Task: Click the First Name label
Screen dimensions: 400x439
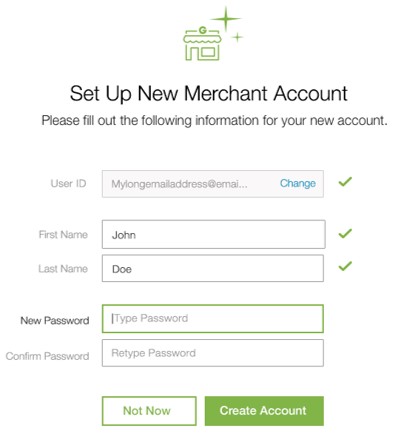Action: [63, 235]
